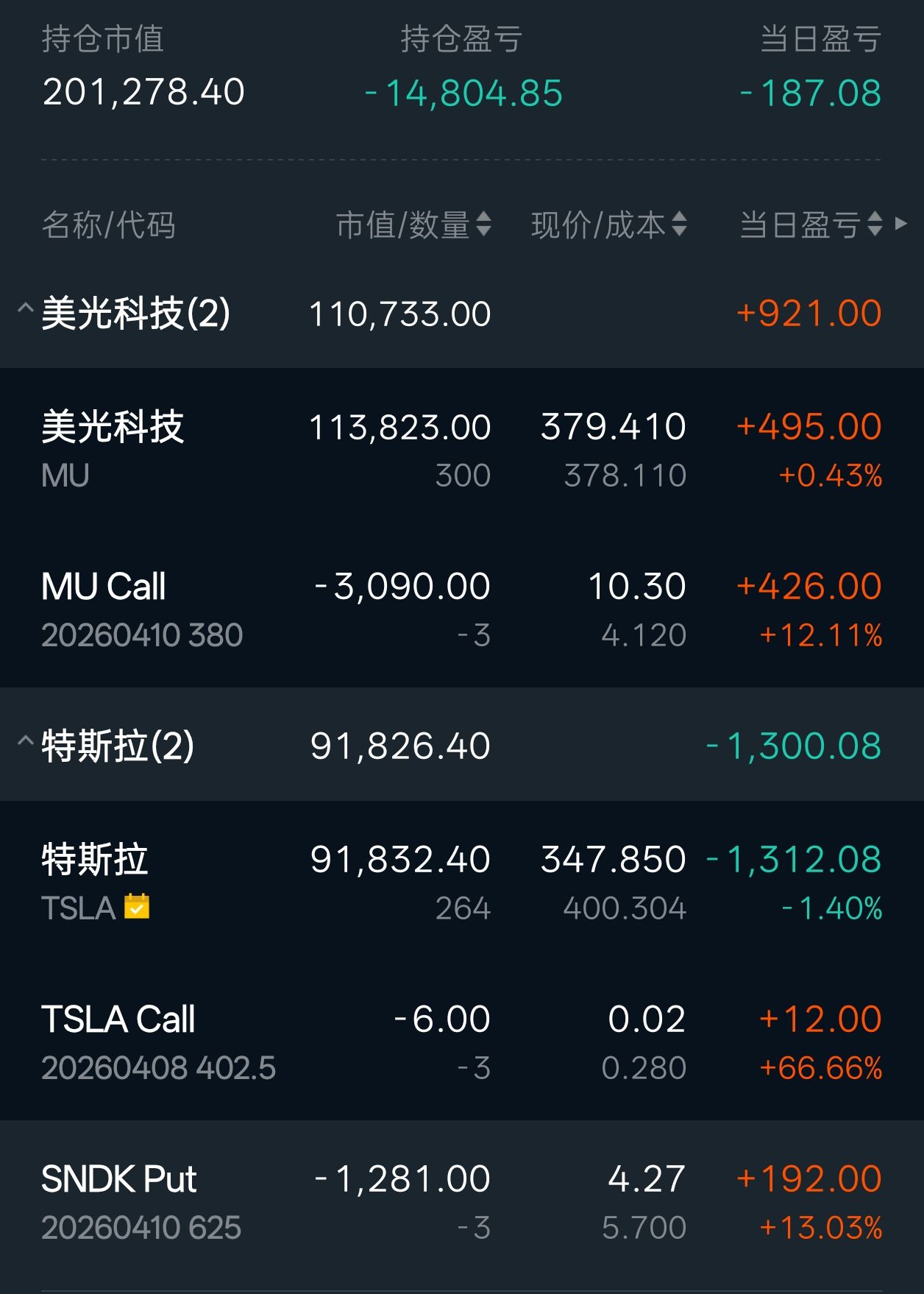This screenshot has height=1294, width=924.
Task: Click the TSLA yellow calendar event icon
Action: [x=137, y=907]
